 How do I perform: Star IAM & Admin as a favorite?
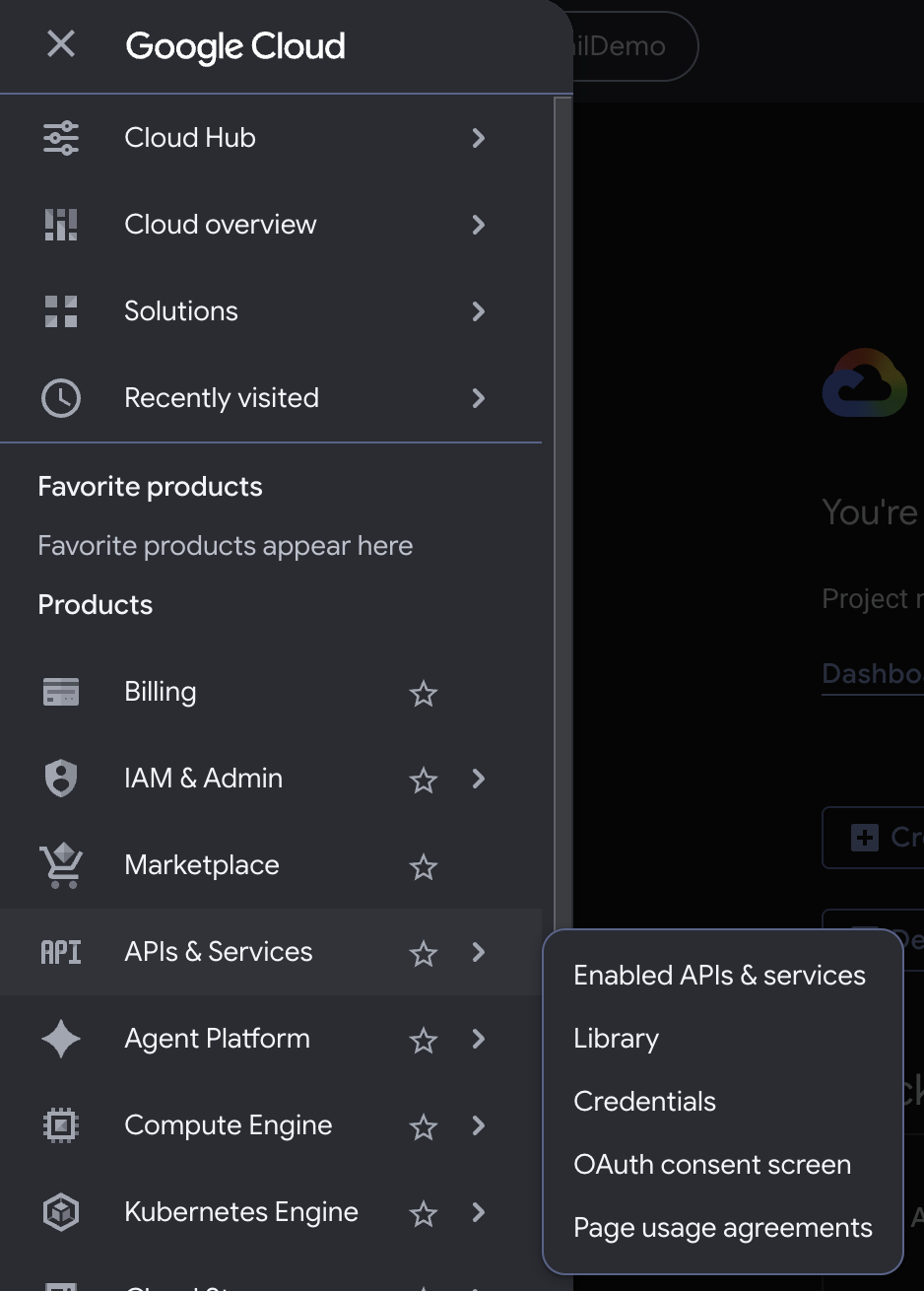[x=424, y=781]
